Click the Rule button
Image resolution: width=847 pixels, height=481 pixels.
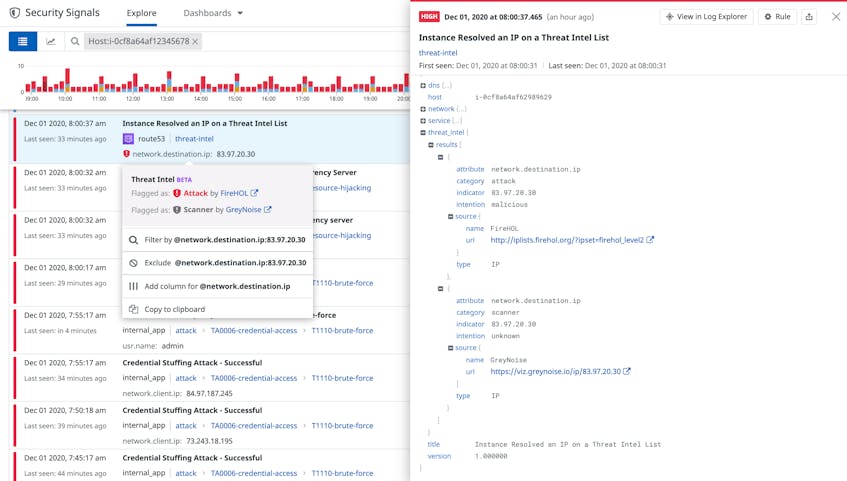click(x=777, y=17)
